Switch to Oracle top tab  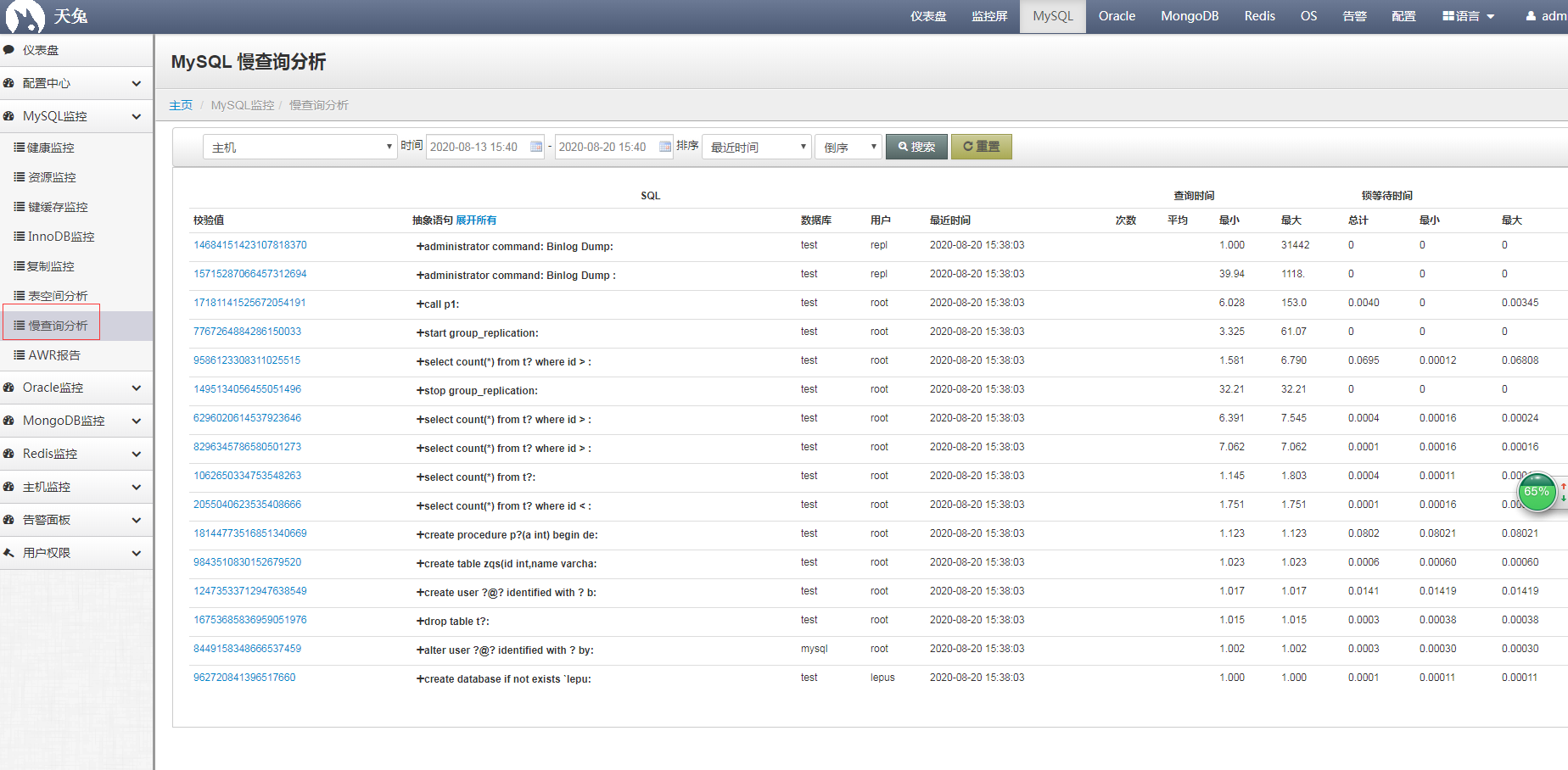(1117, 16)
